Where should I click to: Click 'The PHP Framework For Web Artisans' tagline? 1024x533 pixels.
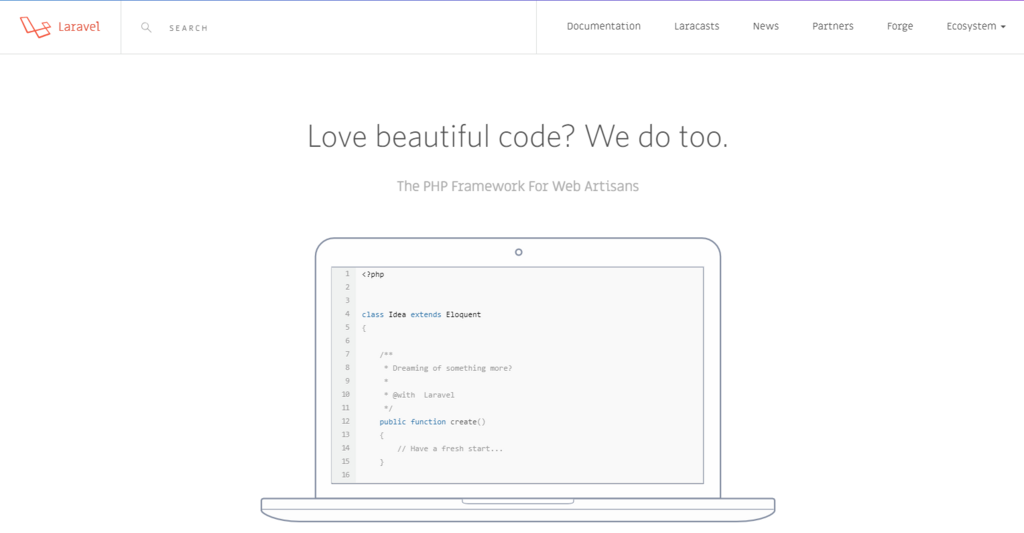pyautogui.click(x=517, y=186)
